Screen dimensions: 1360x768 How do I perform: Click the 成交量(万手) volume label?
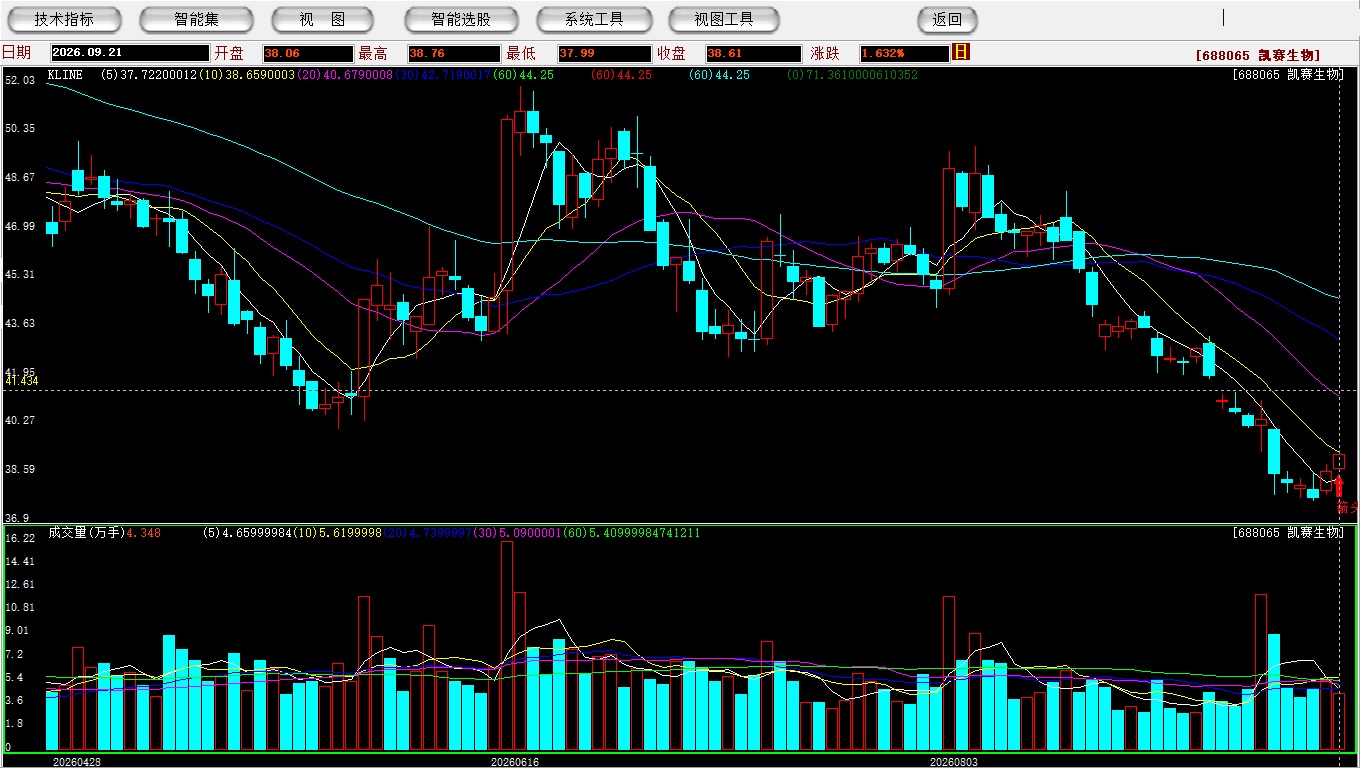pyautogui.click(x=85, y=533)
